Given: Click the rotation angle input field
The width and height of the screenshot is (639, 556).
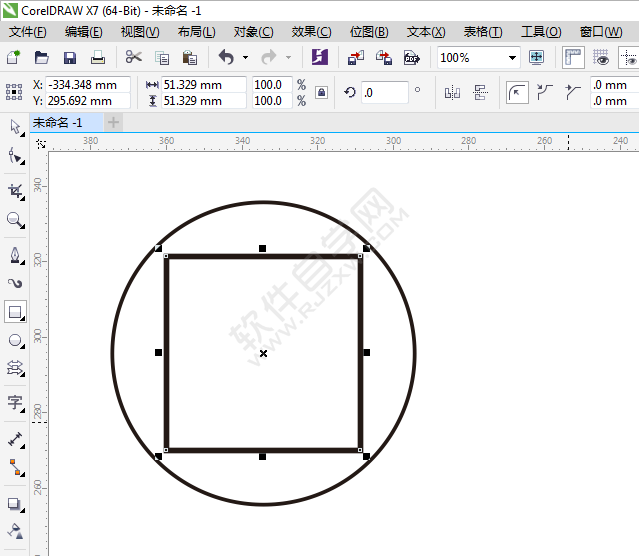Looking at the screenshot, I should coord(384,93).
